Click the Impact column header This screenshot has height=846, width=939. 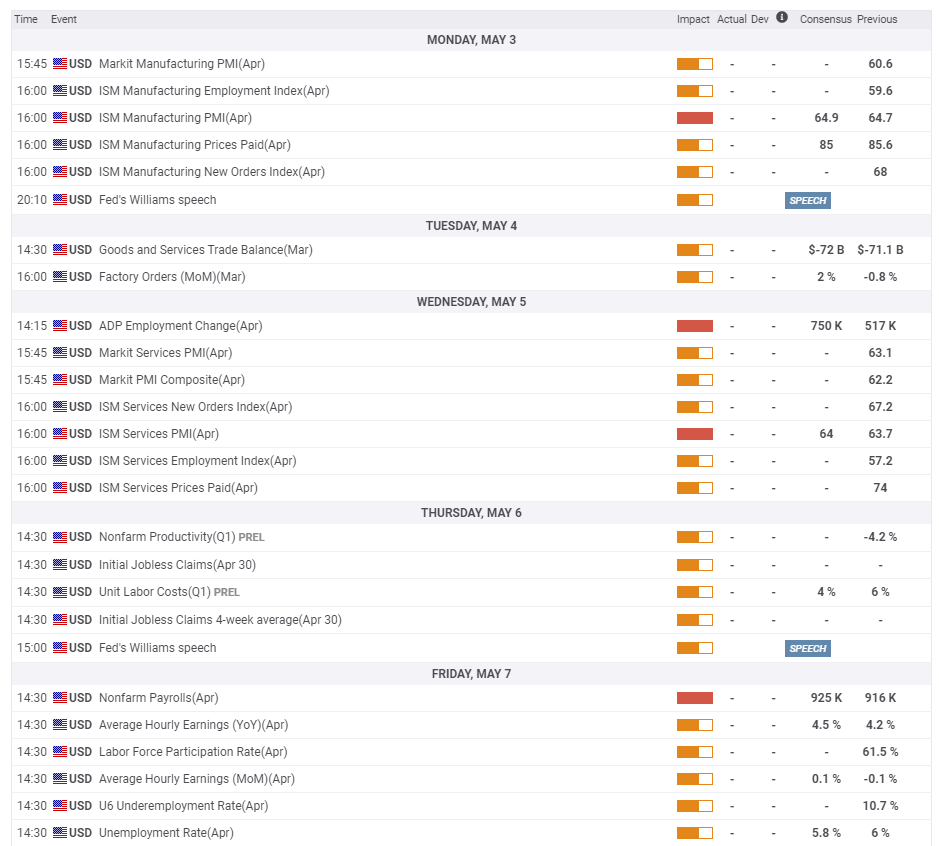click(693, 19)
